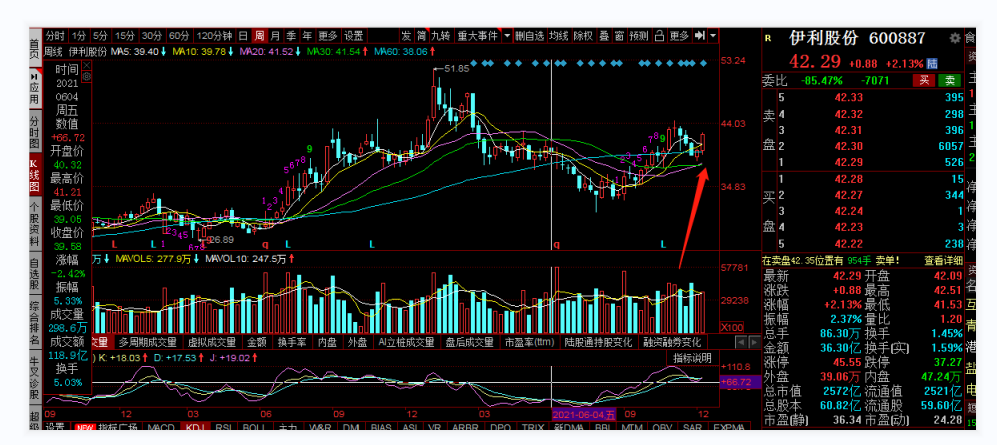Switch chart to 年 yearly period
997x445 pixels.
coord(307,36)
